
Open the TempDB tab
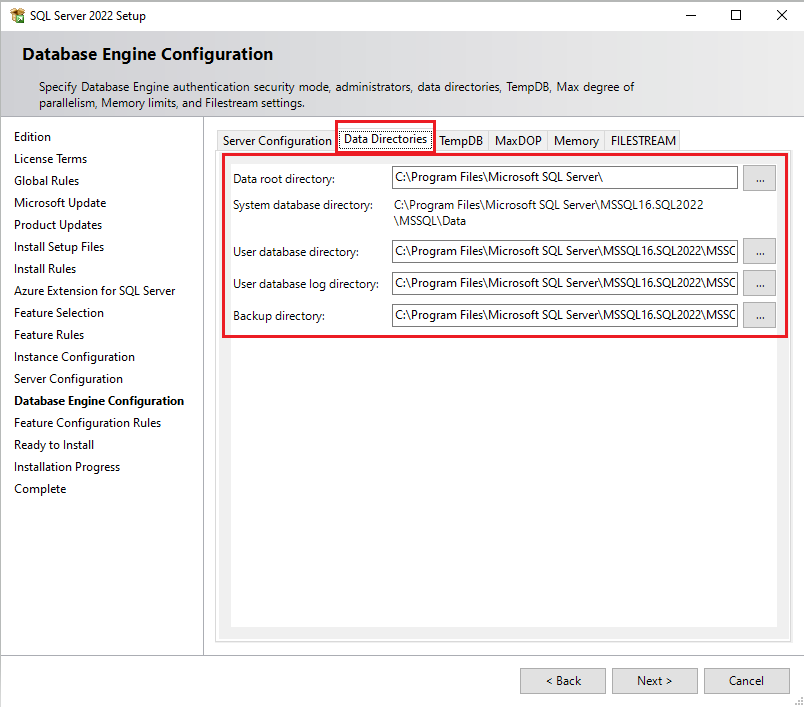(x=461, y=141)
